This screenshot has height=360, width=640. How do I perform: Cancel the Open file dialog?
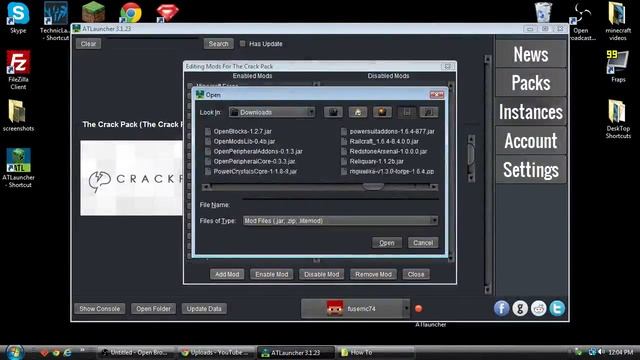[x=423, y=243]
